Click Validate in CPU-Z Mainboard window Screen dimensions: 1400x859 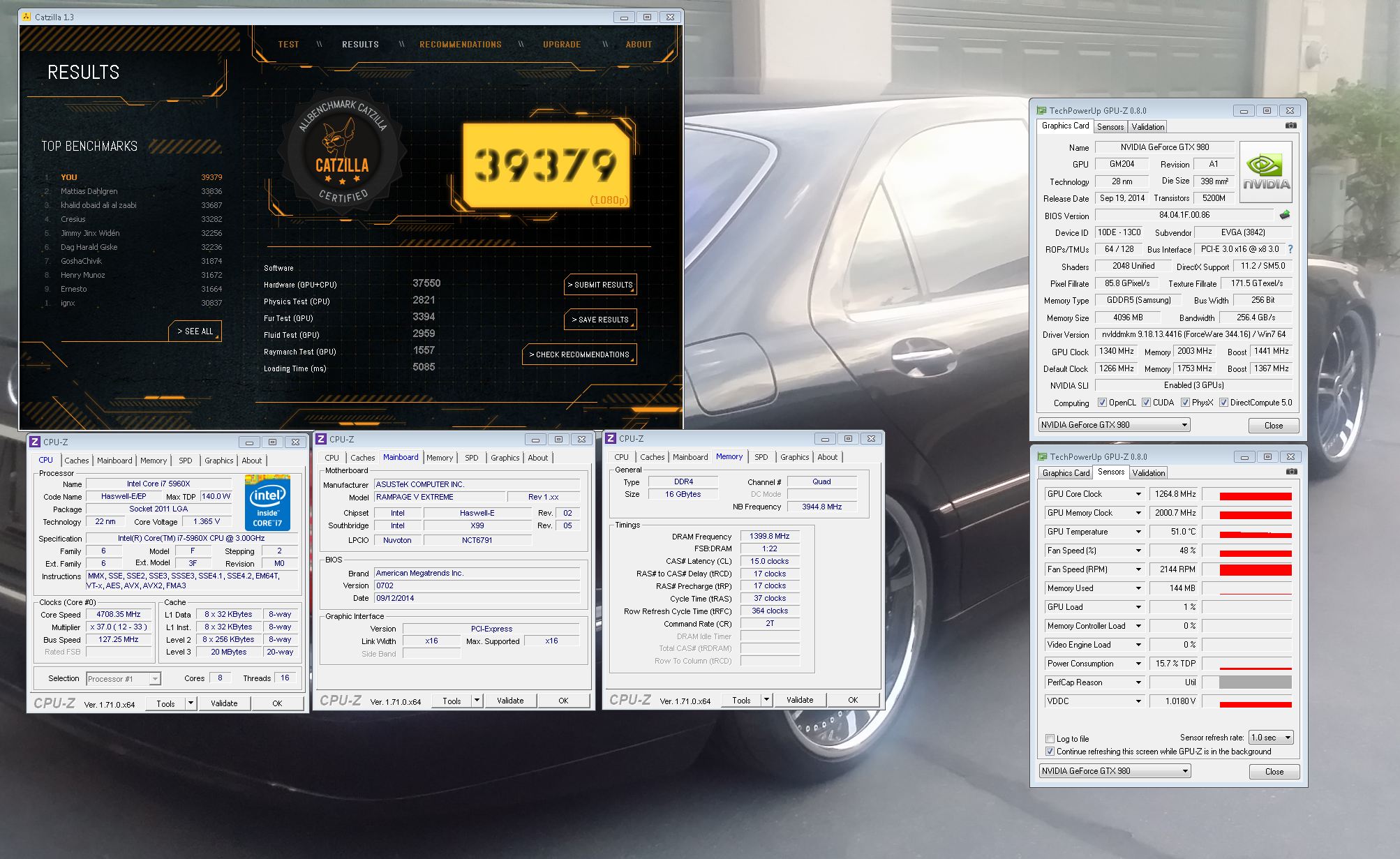[510, 701]
